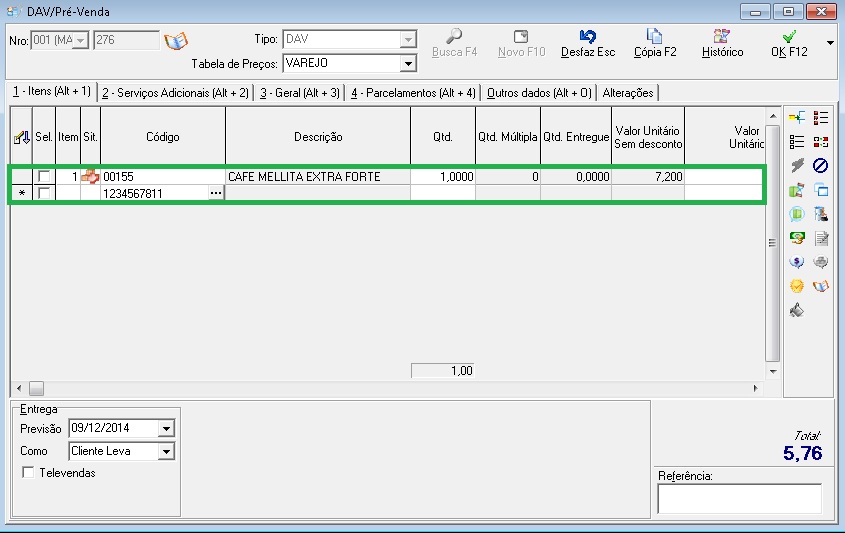Click the paint bucket sidebar icon
845x533 pixels.
click(x=796, y=310)
